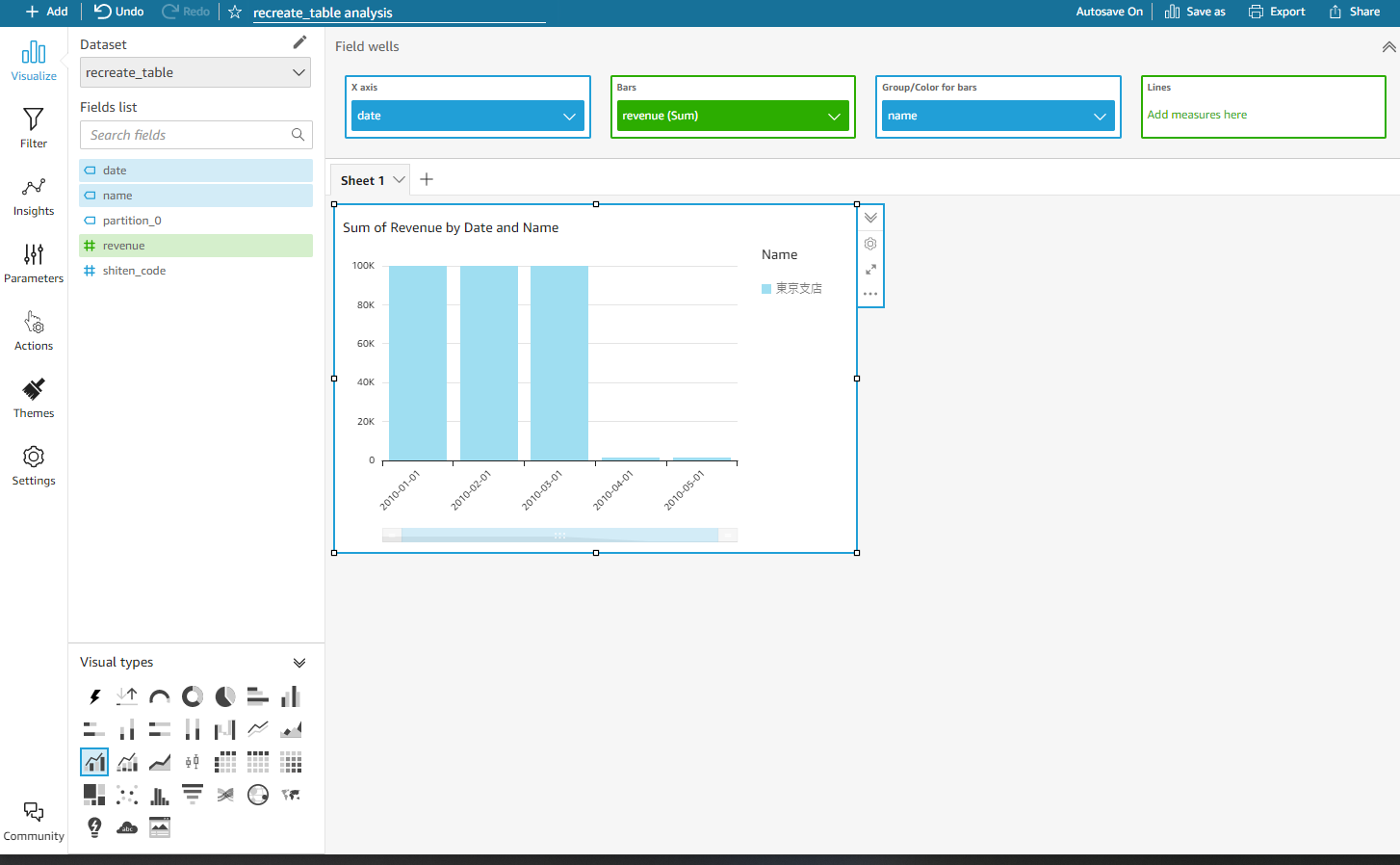
Task: Open the Parameters pane
Action: (x=34, y=263)
